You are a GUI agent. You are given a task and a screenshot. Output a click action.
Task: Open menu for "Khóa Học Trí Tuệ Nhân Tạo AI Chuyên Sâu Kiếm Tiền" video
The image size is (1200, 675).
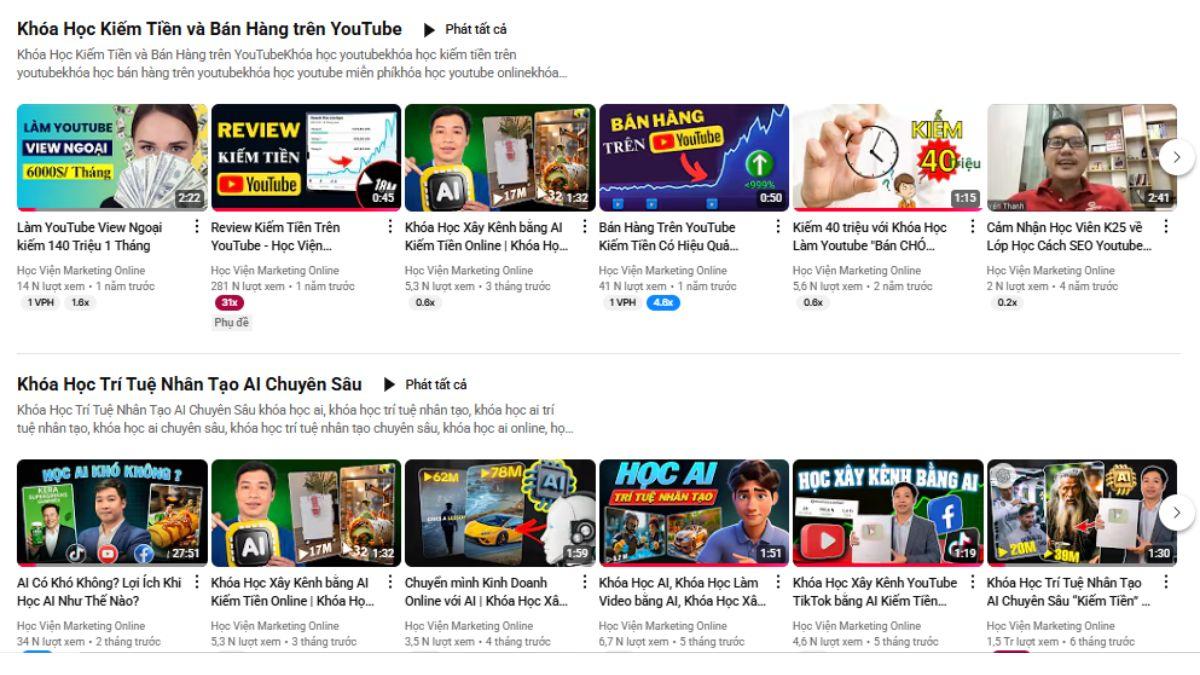click(x=1166, y=582)
